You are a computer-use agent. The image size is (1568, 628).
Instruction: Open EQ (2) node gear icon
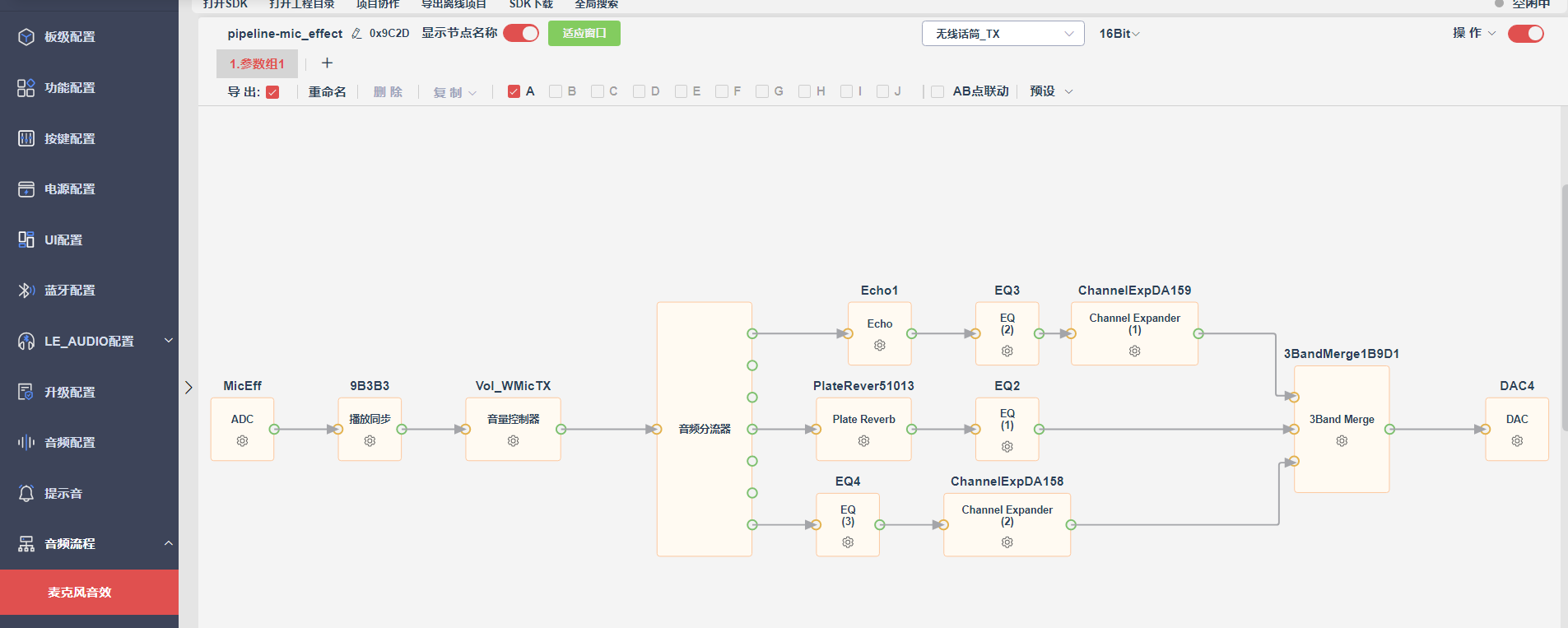[1007, 351]
